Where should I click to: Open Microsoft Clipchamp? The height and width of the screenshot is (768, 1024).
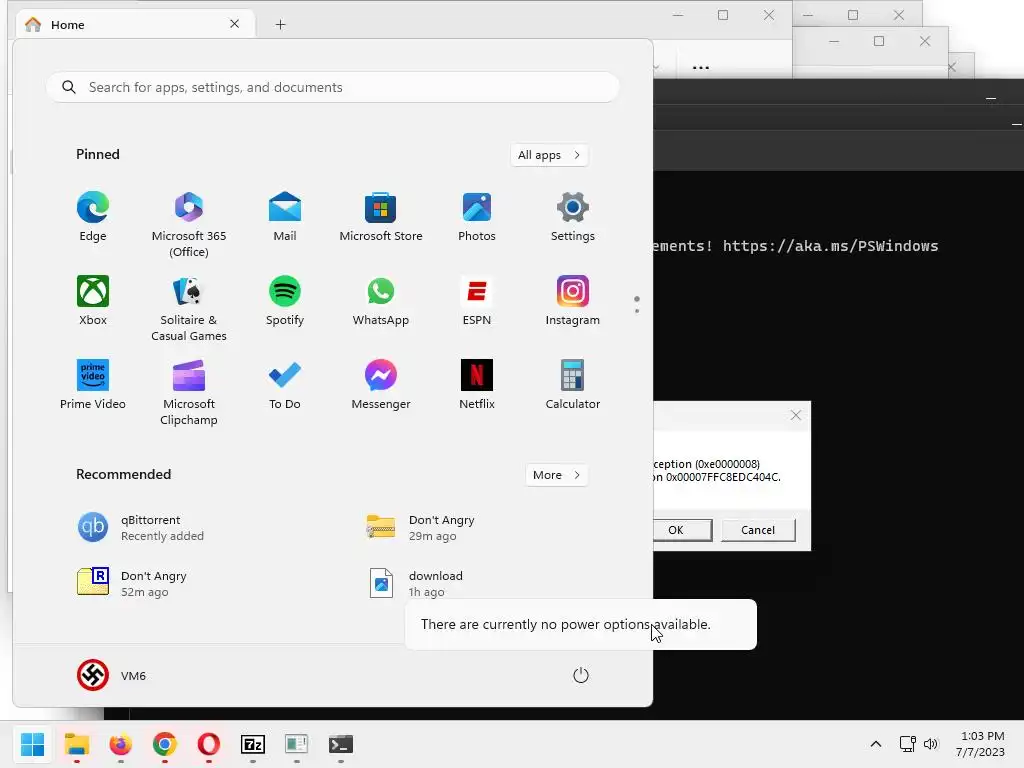[x=189, y=393]
